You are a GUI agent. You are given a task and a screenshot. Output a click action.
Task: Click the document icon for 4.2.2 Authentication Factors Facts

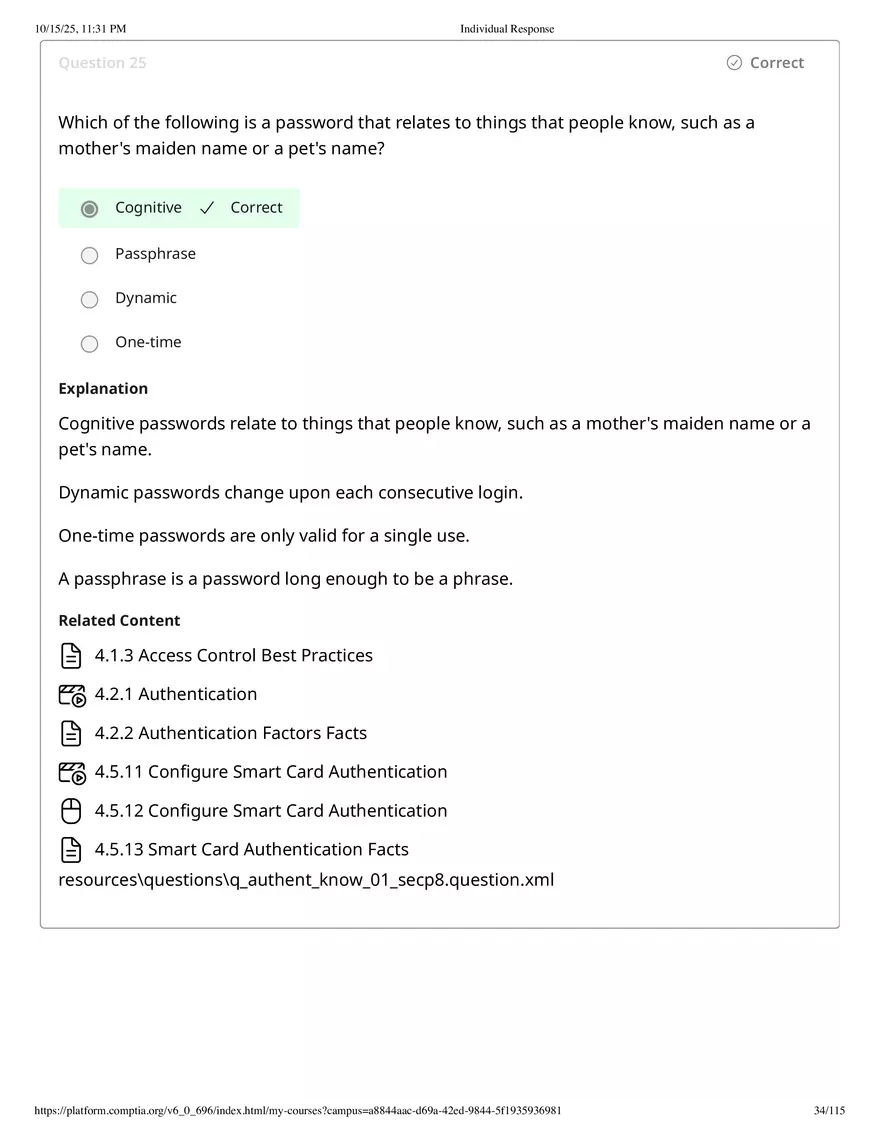point(71,733)
